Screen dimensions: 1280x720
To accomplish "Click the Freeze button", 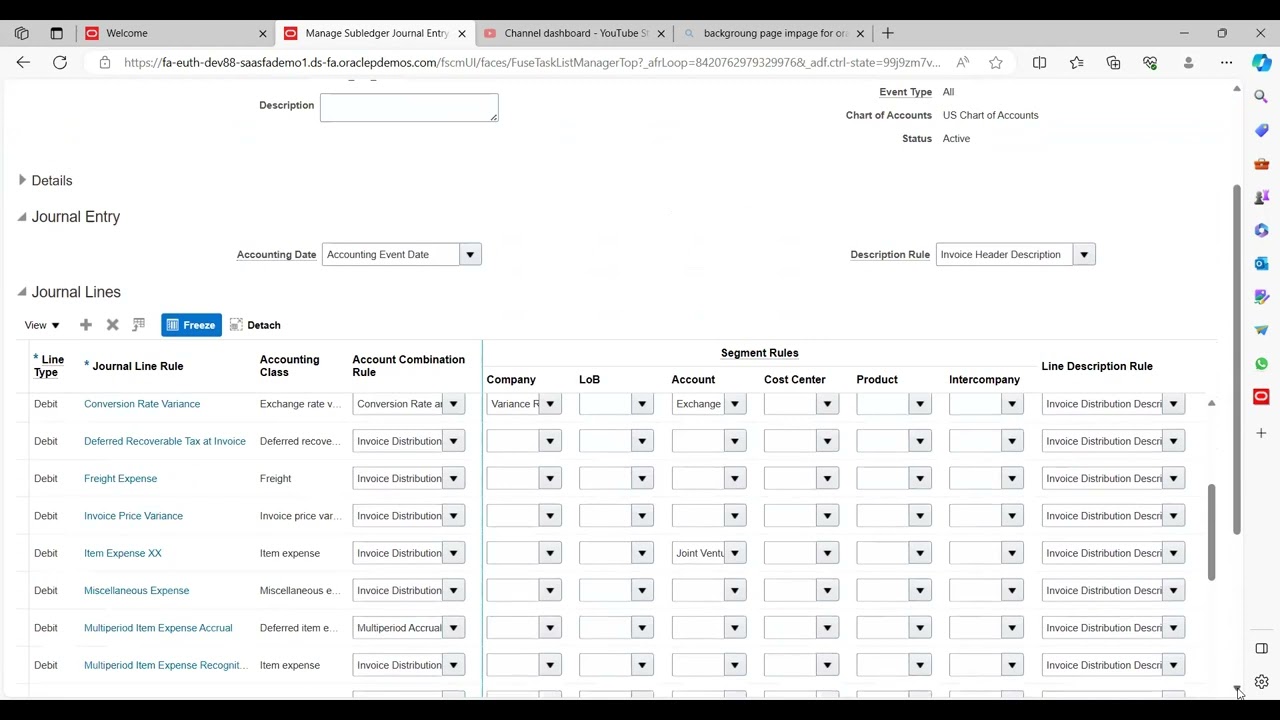I will point(191,325).
